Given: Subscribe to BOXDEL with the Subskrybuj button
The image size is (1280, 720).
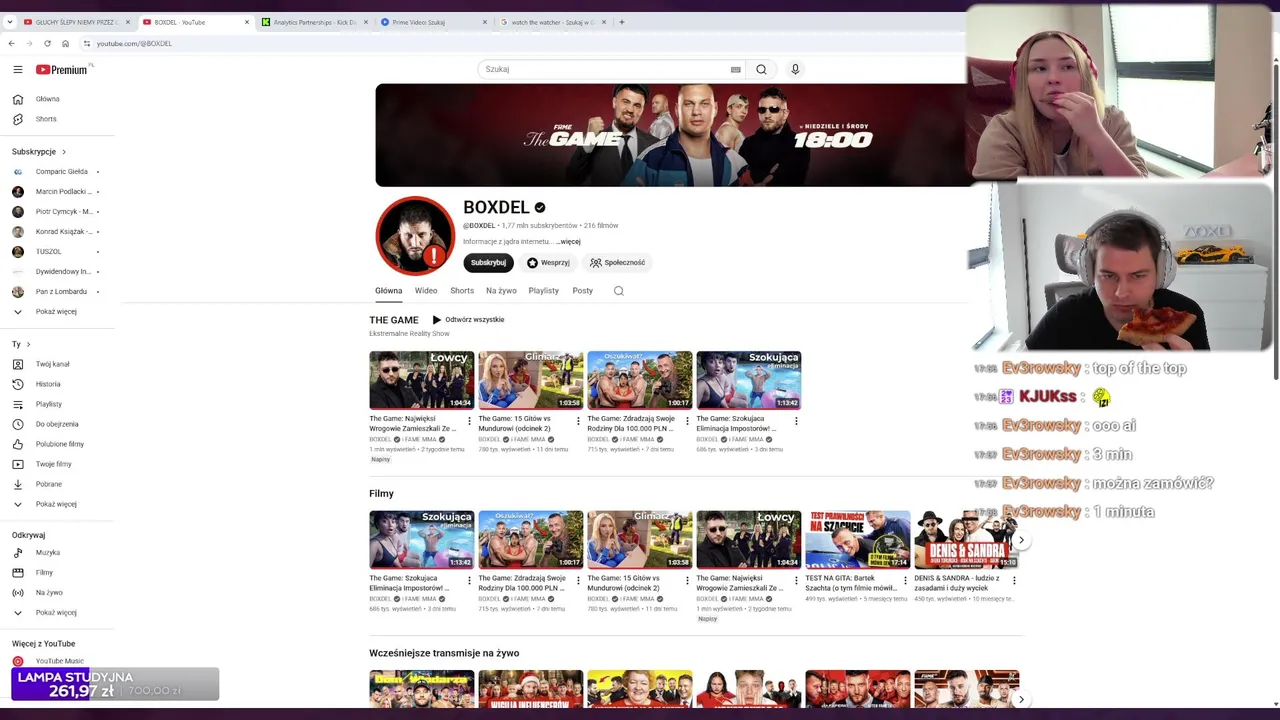Looking at the screenshot, I should pyautogui.click(x=488, y=263).
